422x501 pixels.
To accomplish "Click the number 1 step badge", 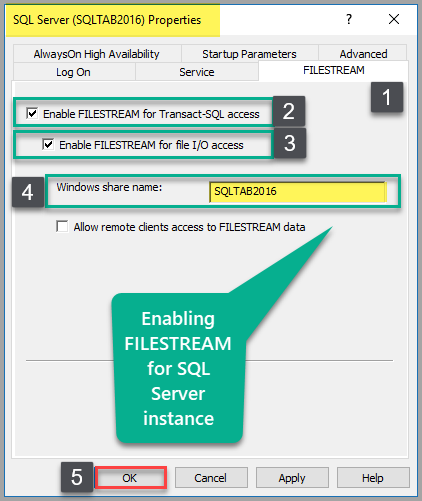I will click(x=387, y=97).
